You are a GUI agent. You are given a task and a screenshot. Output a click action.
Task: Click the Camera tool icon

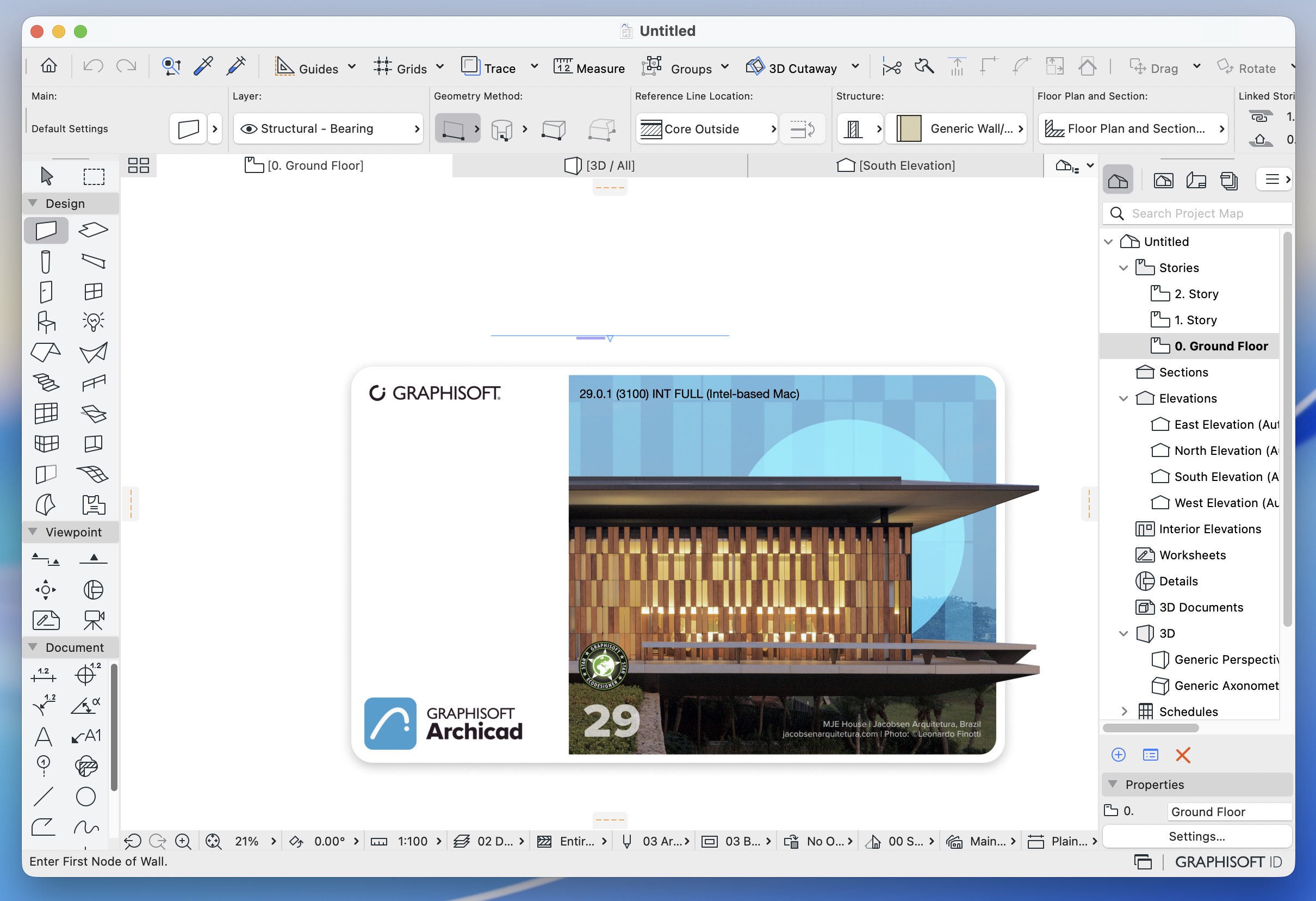(94, 619)
